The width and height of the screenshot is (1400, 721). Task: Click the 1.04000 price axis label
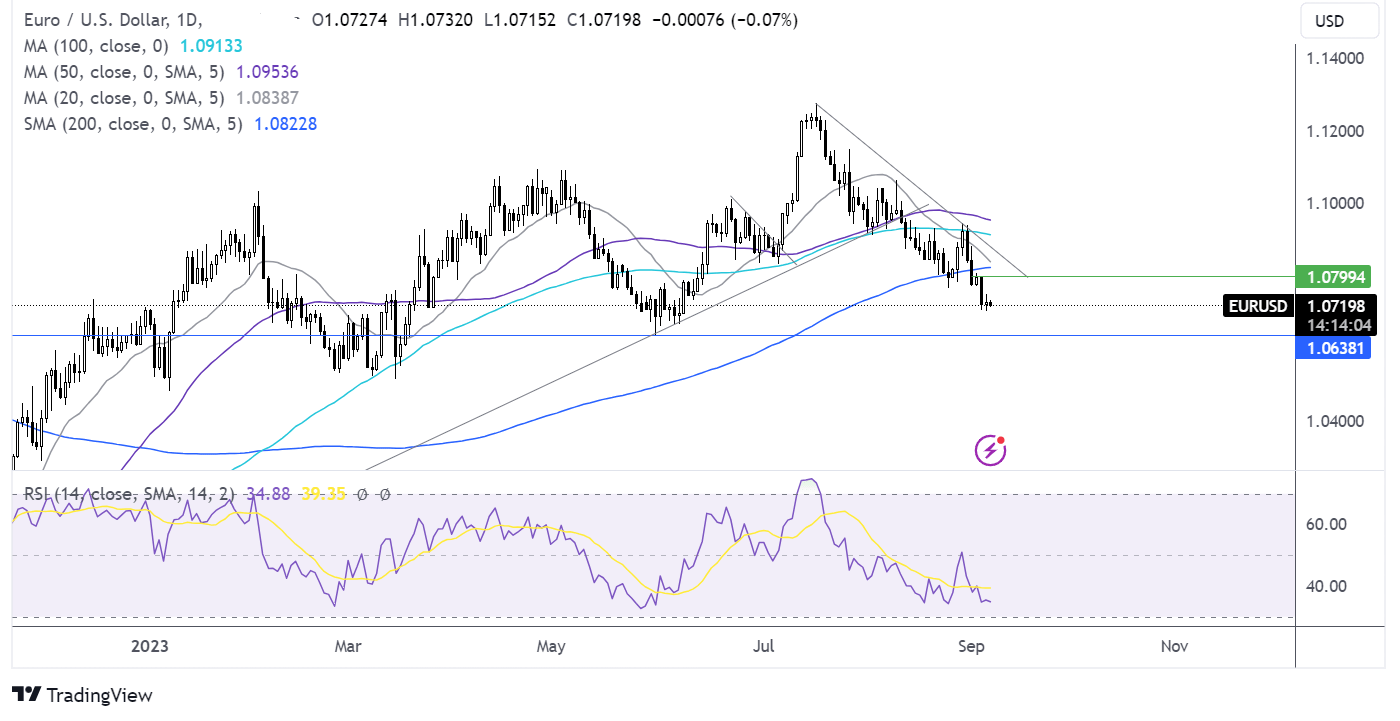pos(1335,420)
